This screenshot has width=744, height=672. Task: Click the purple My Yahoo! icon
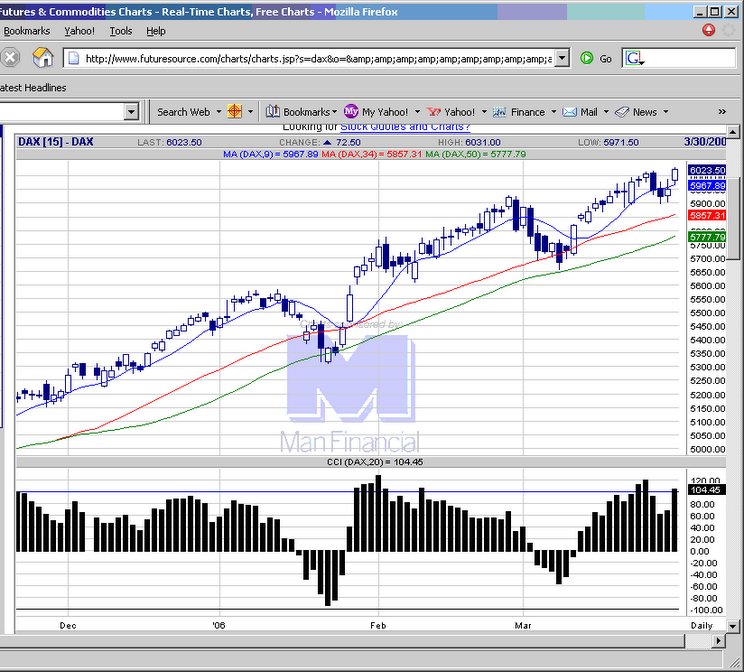pos(351,112)
